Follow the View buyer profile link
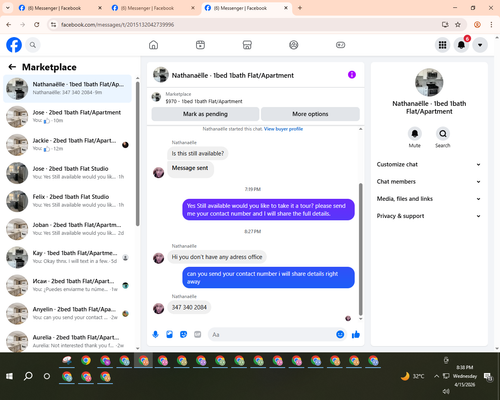The height and width of the screenshot is (400, 500). click(283, 129)
